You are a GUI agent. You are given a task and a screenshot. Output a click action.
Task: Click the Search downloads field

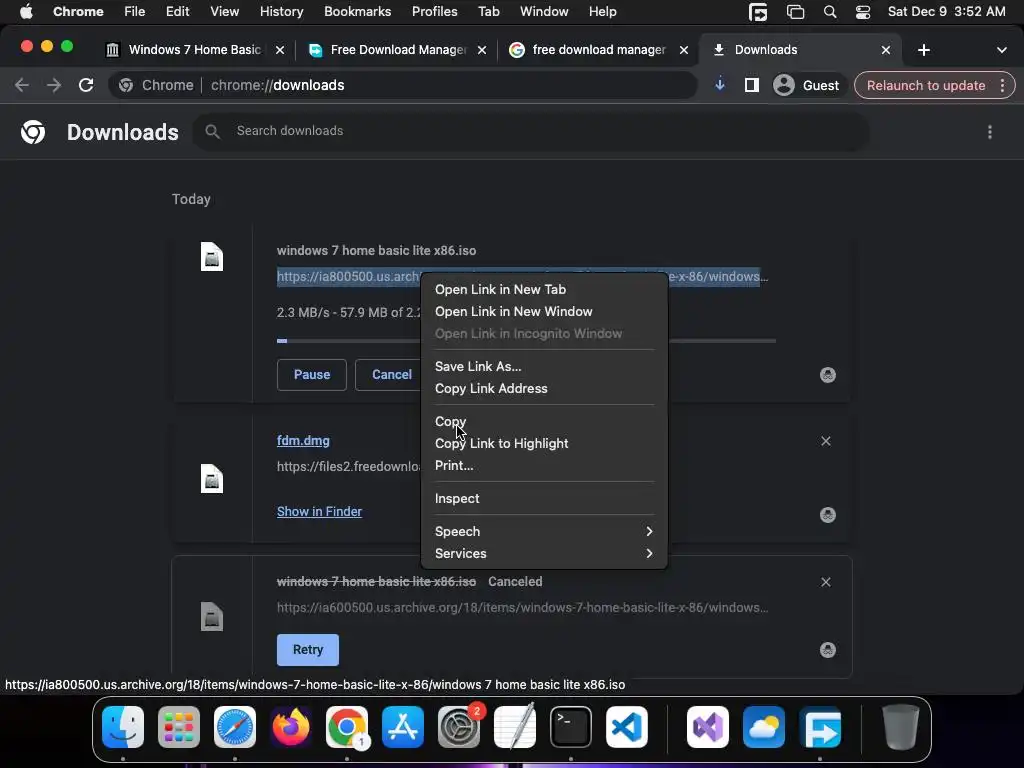pyautogui.click(x=530, y=131)
